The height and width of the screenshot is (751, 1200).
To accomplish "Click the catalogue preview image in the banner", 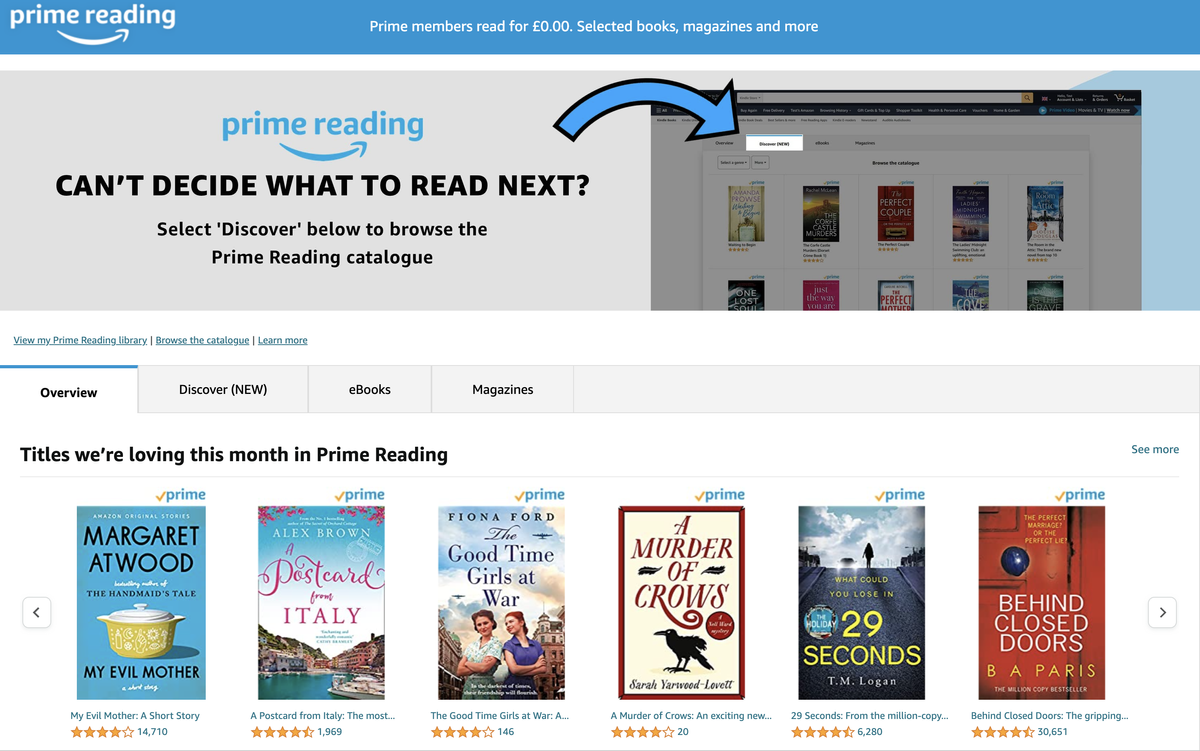I will tap(896, 200).
